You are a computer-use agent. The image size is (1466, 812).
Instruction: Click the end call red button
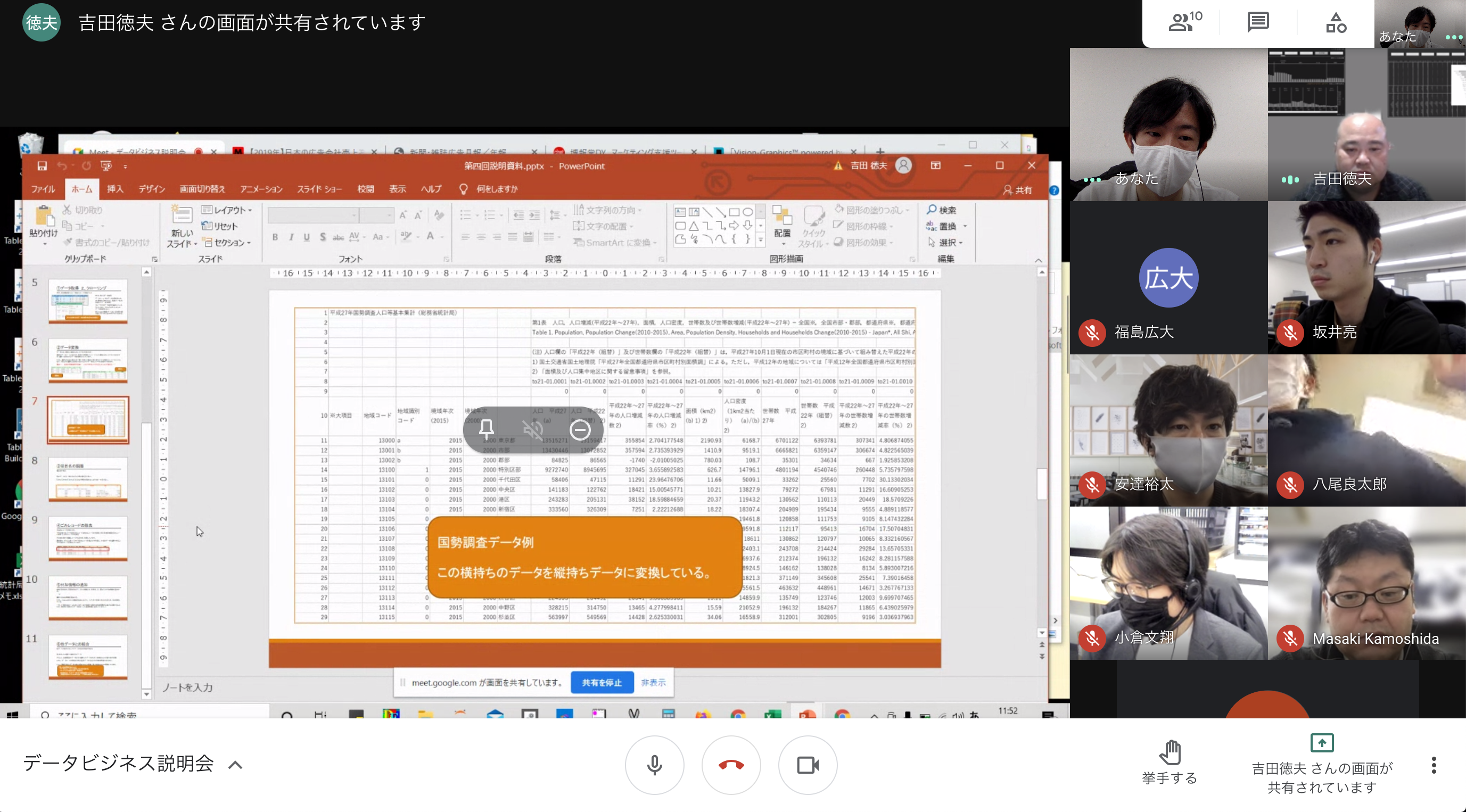click(731, 765)
